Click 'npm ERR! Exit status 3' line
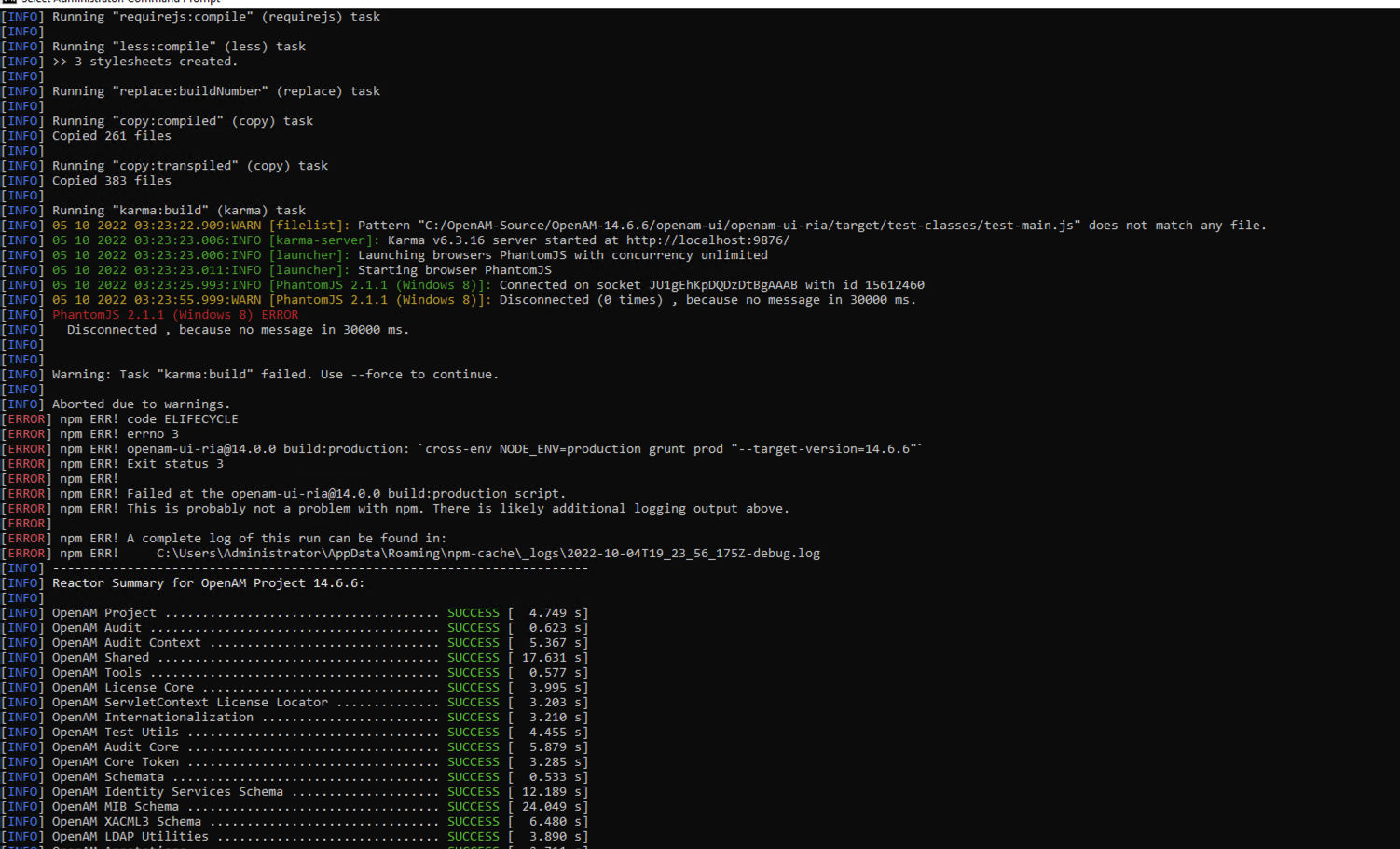This screenshot has width=1400, height=849. click(x=112, y=464)
